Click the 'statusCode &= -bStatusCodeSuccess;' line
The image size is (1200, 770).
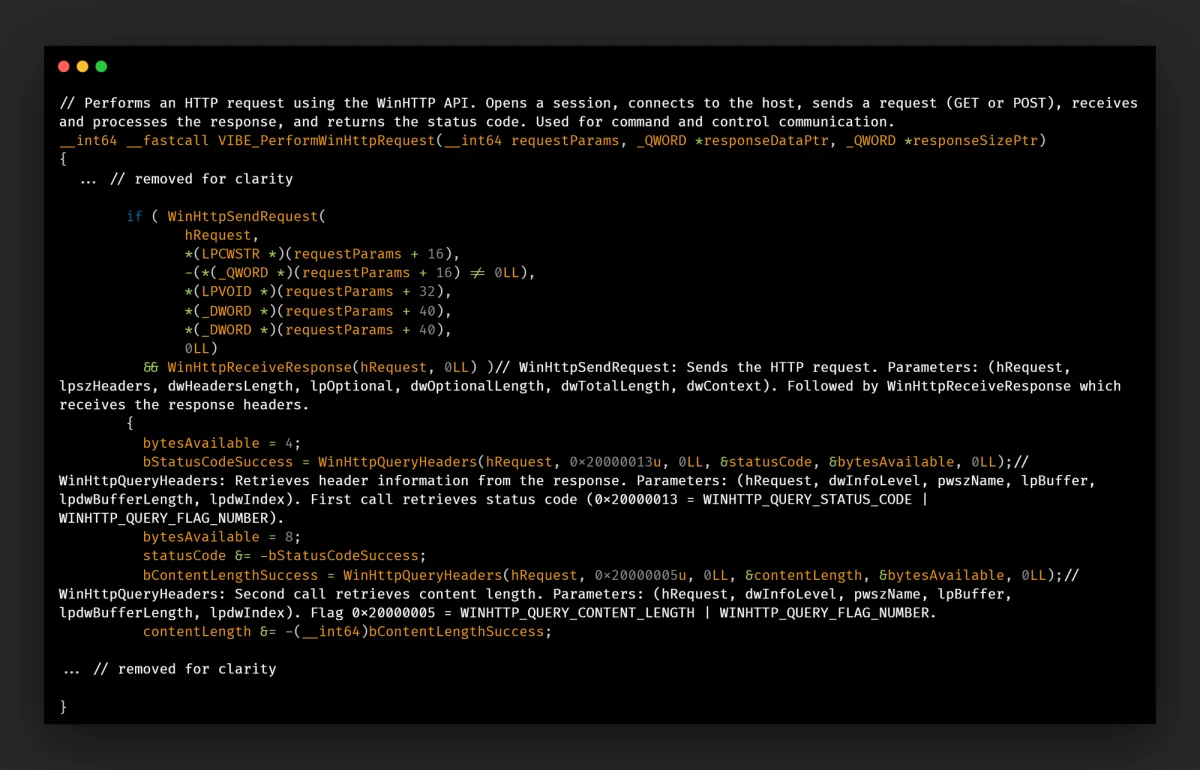point(285,556)
